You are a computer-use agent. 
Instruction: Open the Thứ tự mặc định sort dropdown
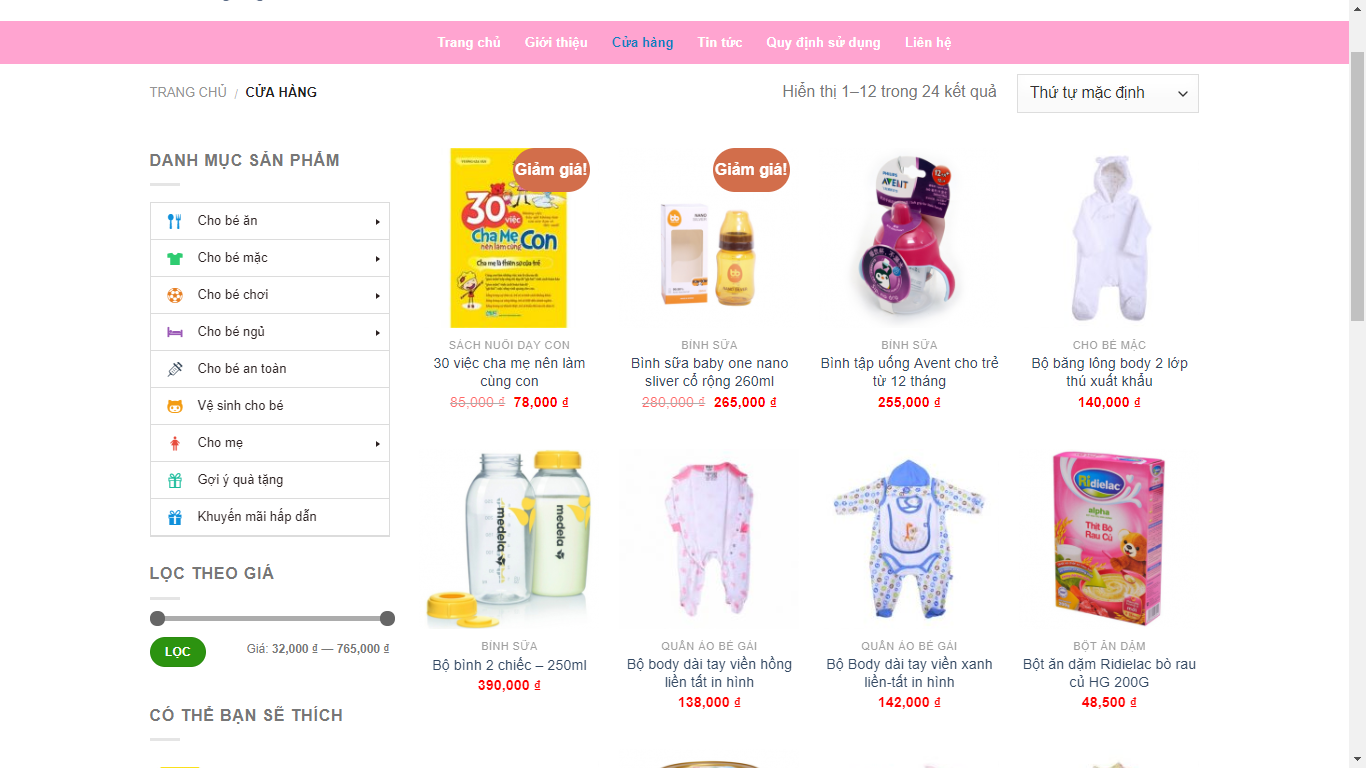1107,93
